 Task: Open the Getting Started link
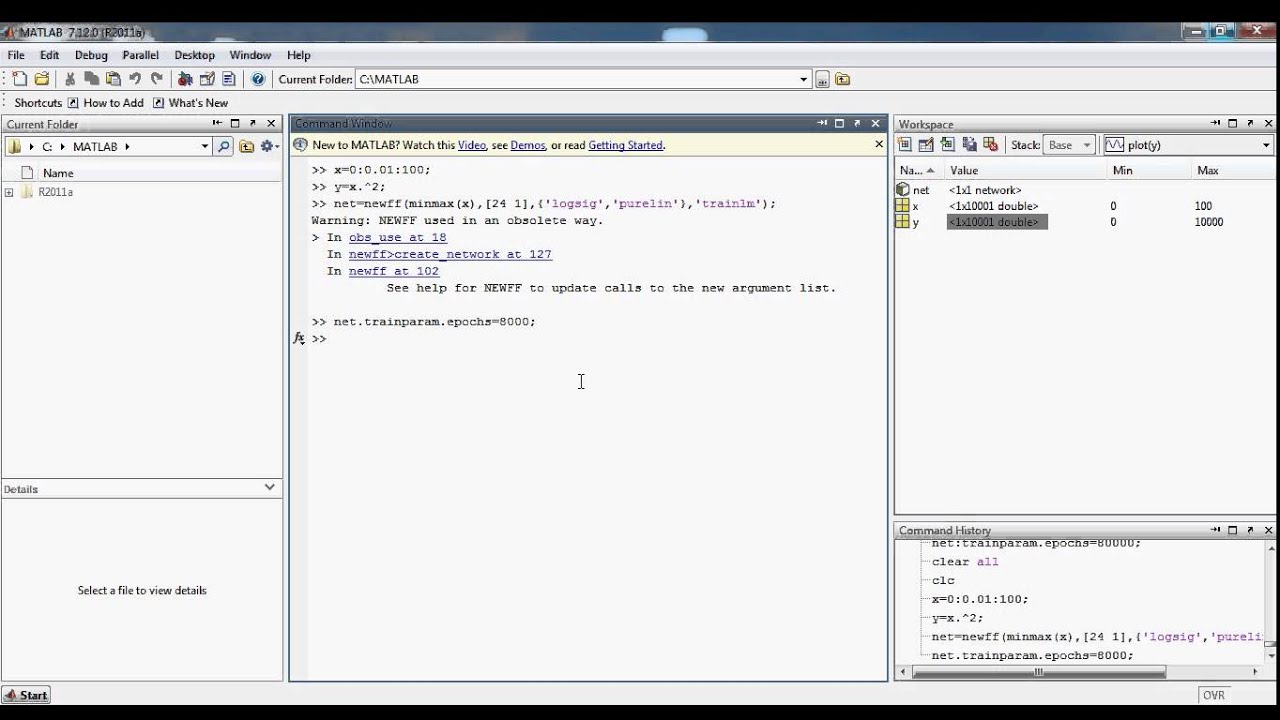tap(625, 145)
